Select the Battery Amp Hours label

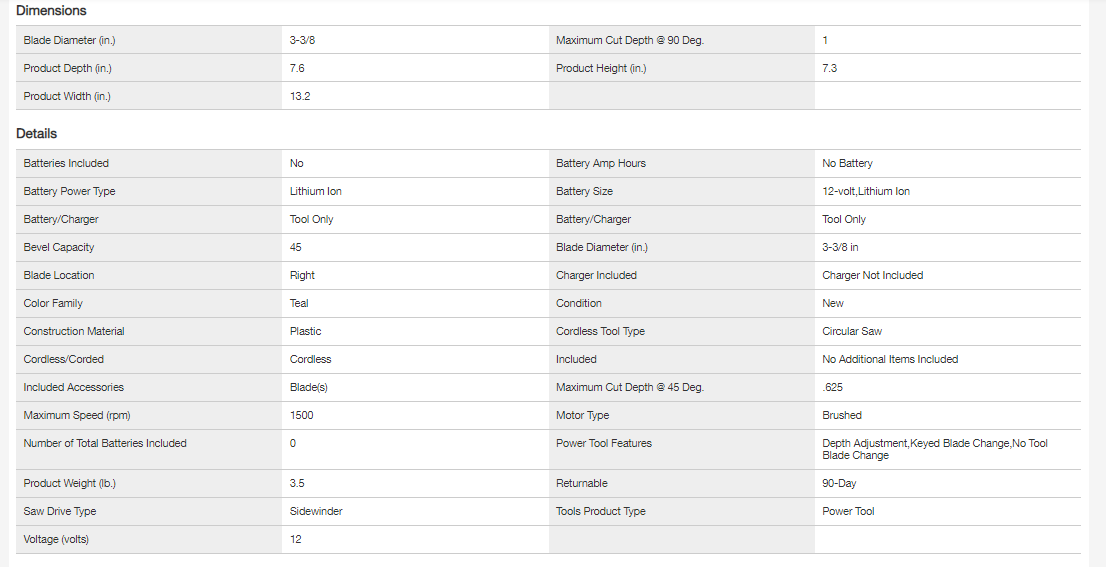point(601,163)
